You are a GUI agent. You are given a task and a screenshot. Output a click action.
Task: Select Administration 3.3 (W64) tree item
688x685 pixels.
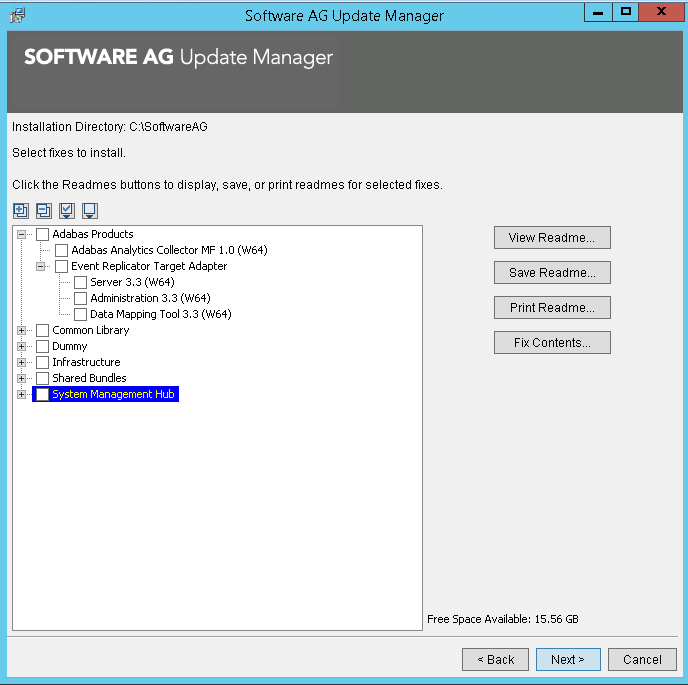point(149,298)
